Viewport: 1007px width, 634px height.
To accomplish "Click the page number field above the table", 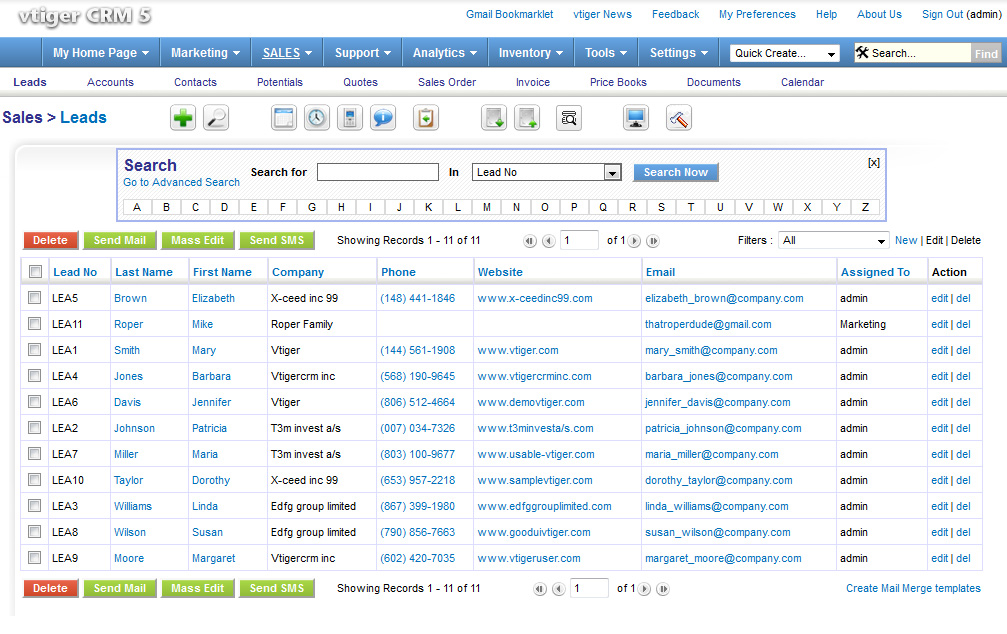I will (579, 240).
